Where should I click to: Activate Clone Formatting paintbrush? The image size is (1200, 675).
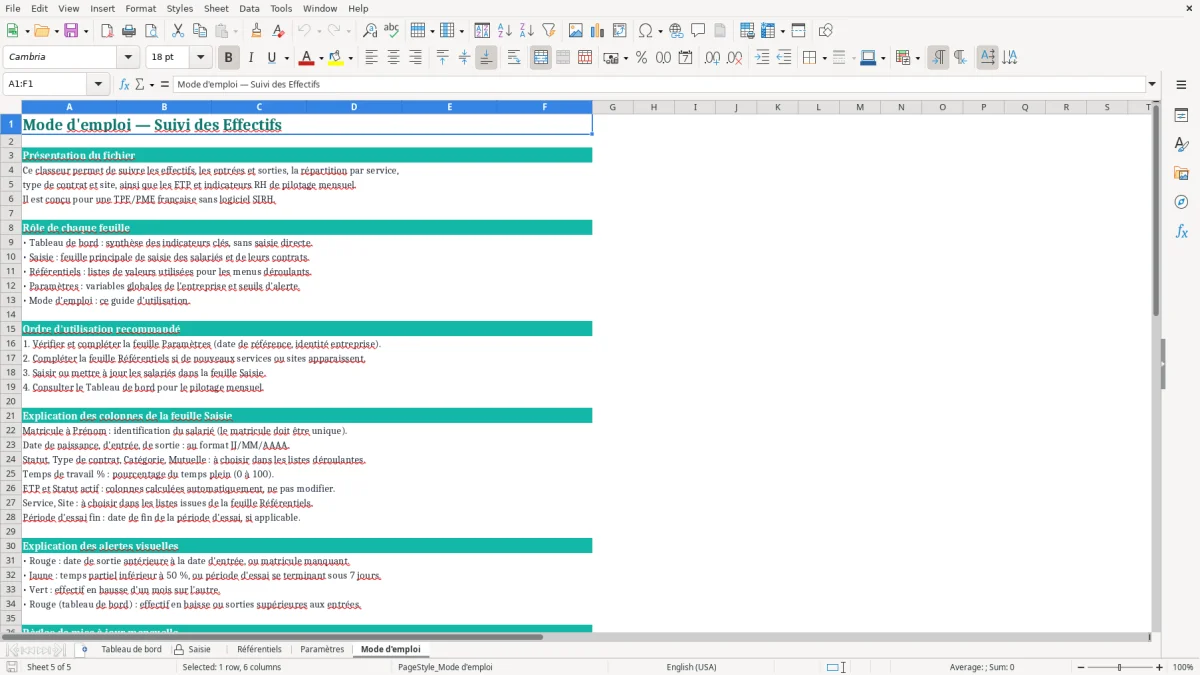coord(256,31)
